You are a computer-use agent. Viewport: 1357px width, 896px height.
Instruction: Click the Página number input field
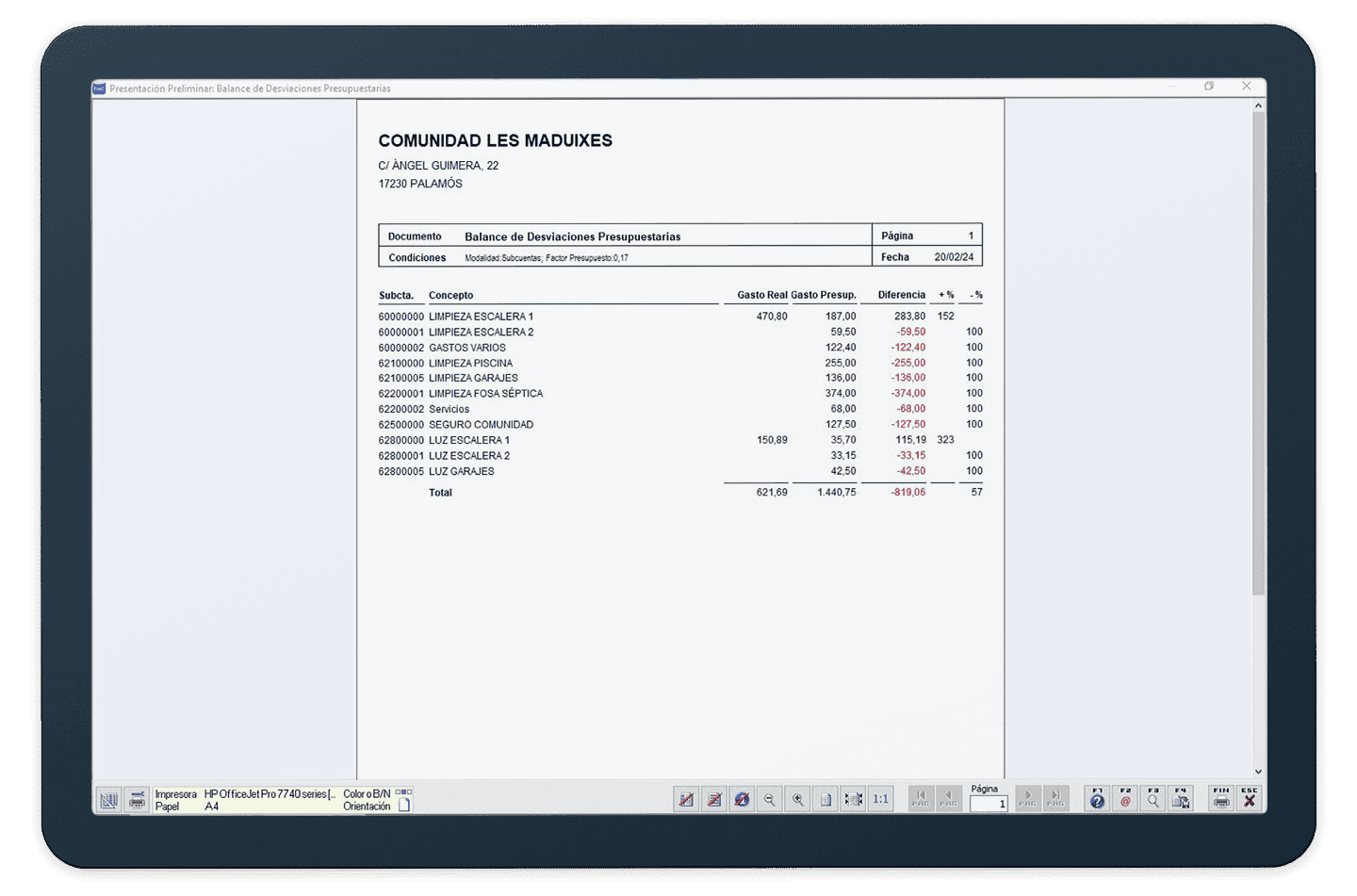(x=989, y=804)
